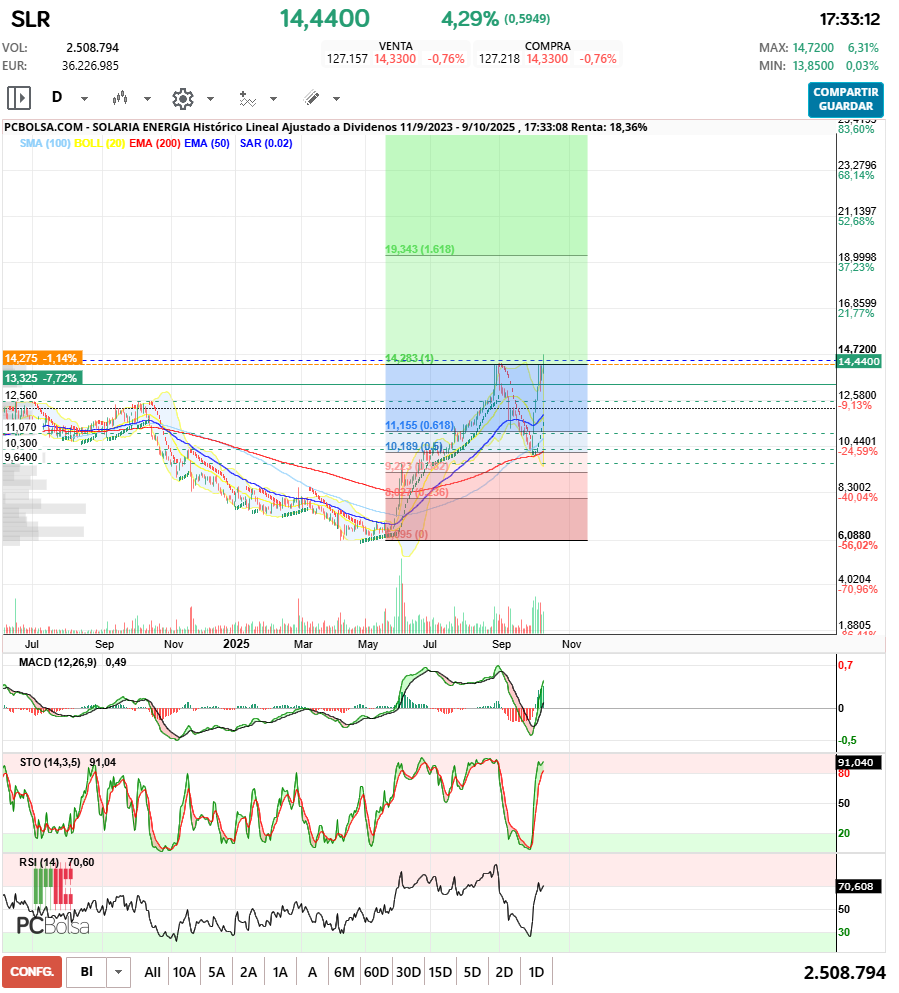Select the 10A time range
The height and width of the screenshot is (993, 899).
184,972
